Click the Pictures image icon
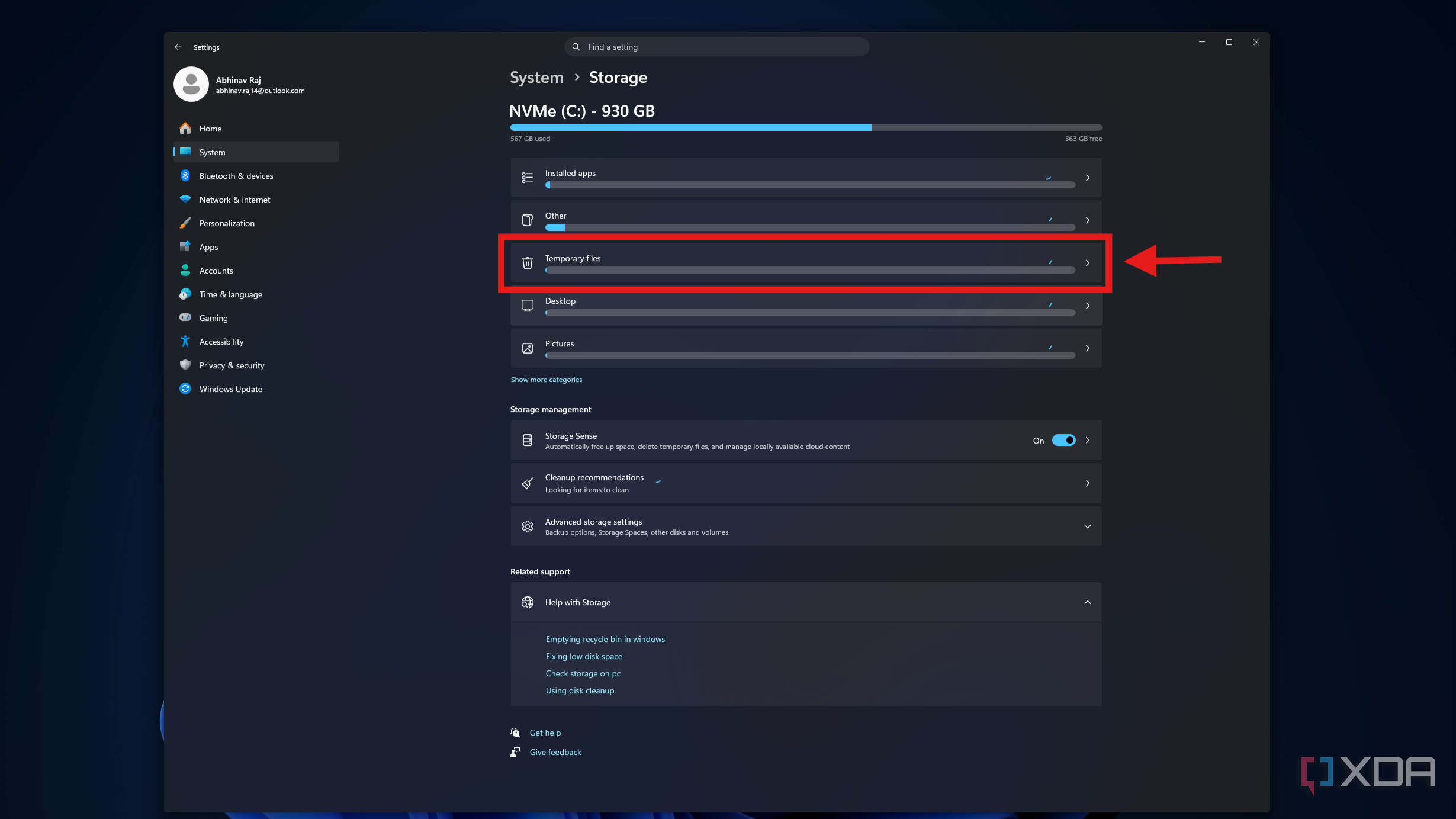Screen dimensions: 1456x819 coord(527,348)
